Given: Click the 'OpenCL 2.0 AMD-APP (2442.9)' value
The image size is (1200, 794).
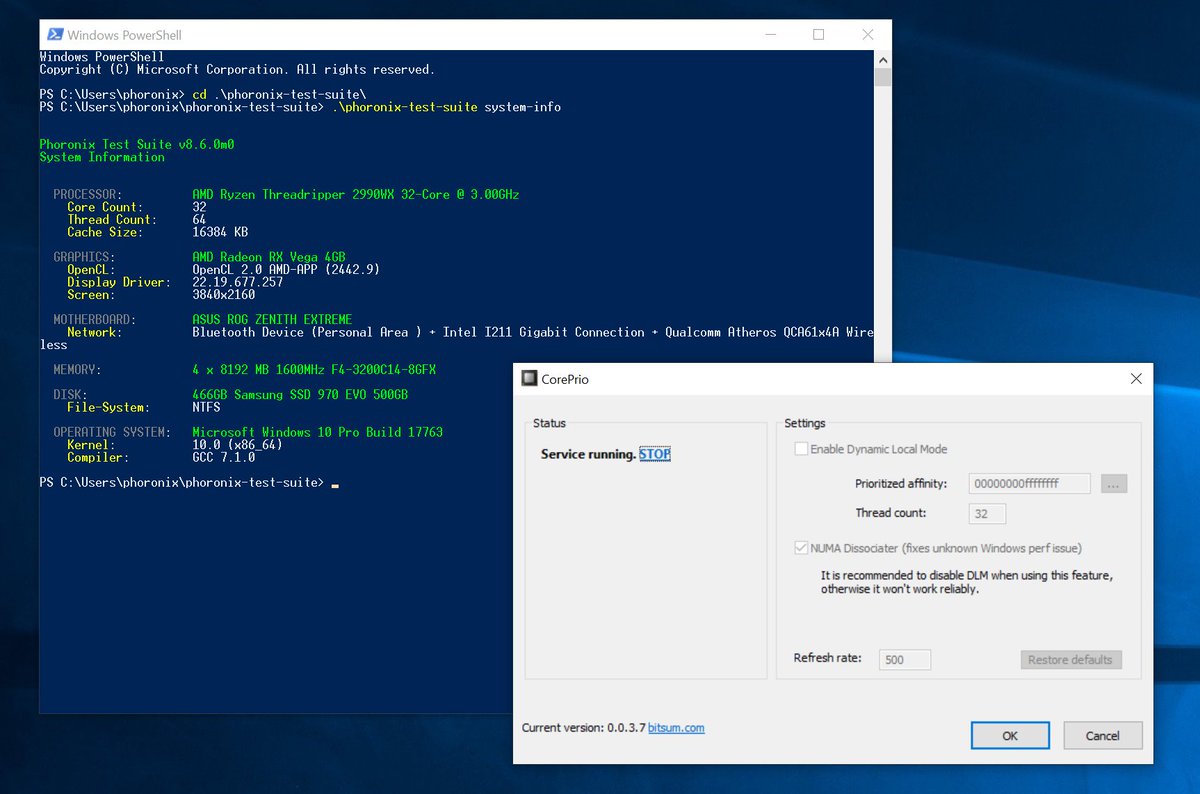Looking at the screenshot, I should point(286,270).
